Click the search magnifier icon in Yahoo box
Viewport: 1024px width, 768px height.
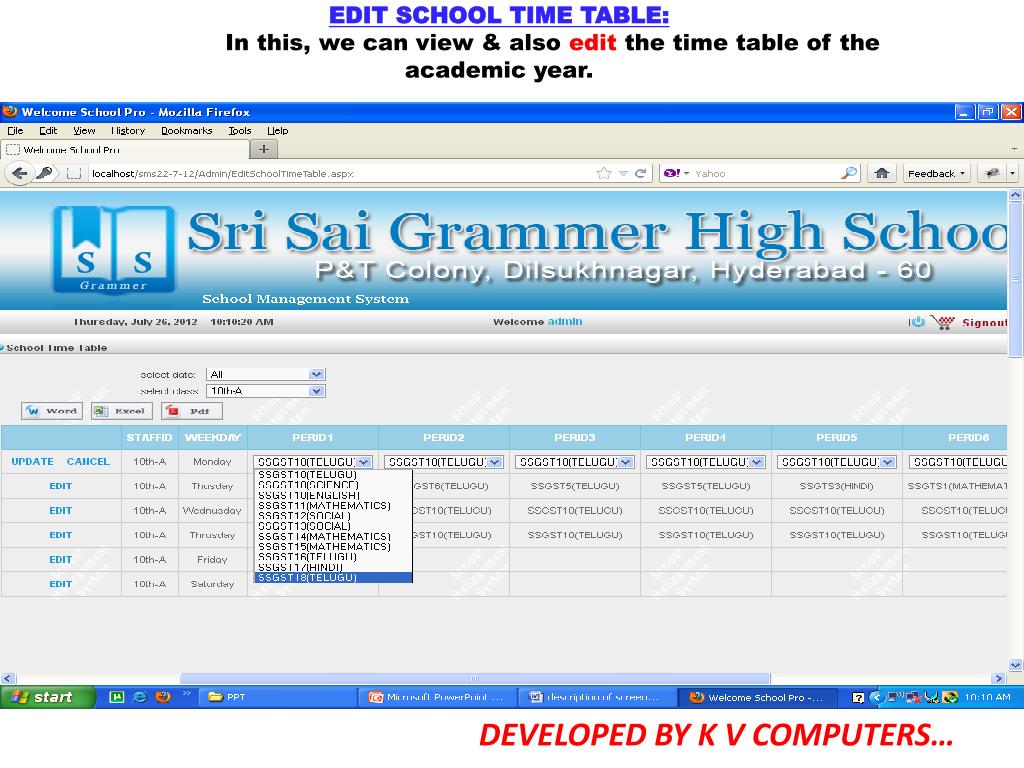point(848,173)
